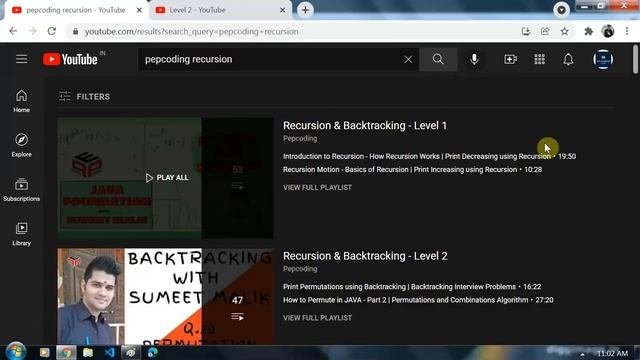Switch to the pepcoding recursion tab
This screenshot has height=360, width=640.
(x=76, y=10)
